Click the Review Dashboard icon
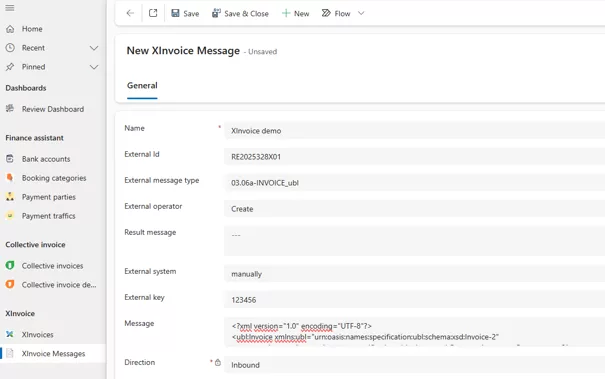Image resolution: width=605 pixels, height=379 pixels. pyautogui.click(x=10, y=109)
